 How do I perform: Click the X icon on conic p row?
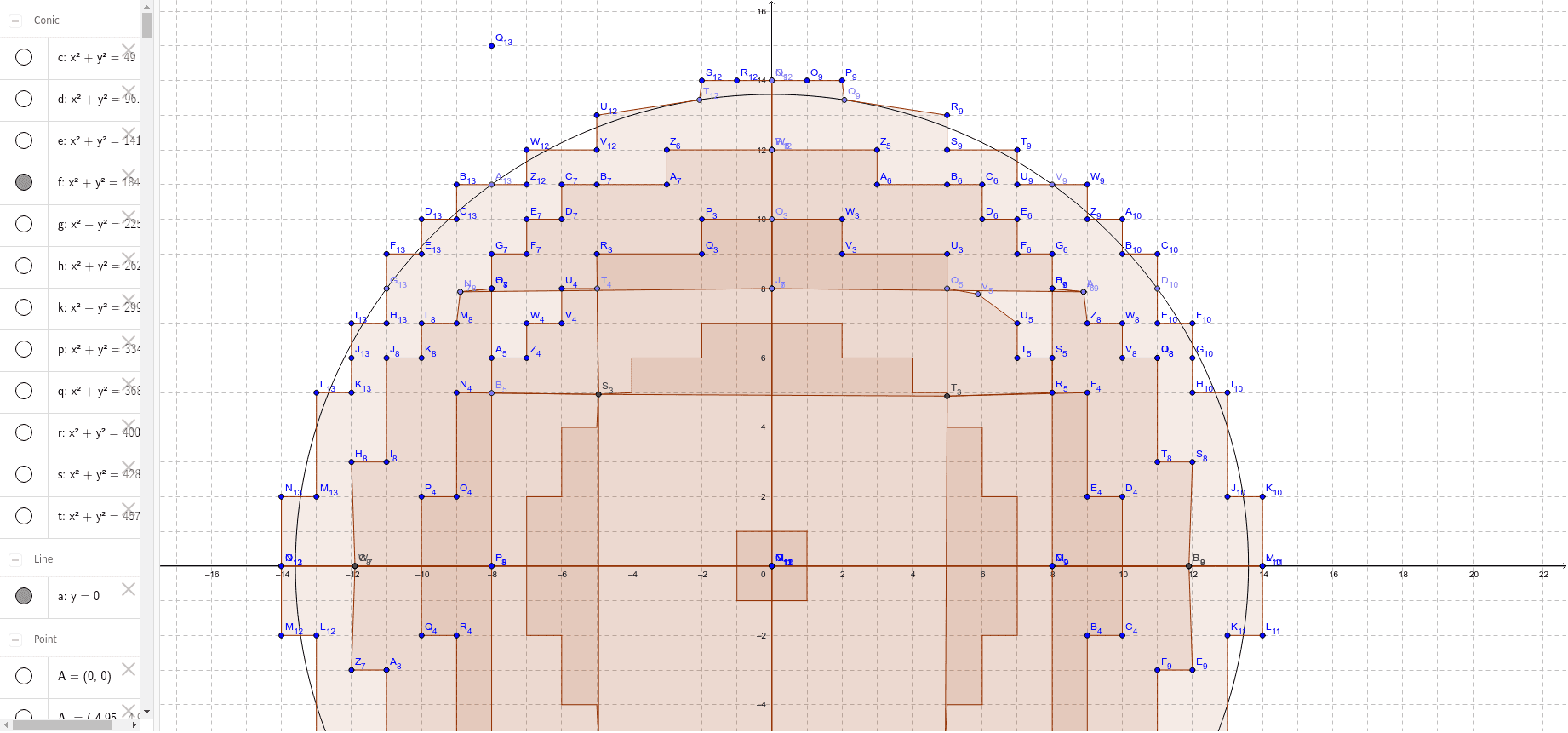pyautogui.click(x=129, y=342)
